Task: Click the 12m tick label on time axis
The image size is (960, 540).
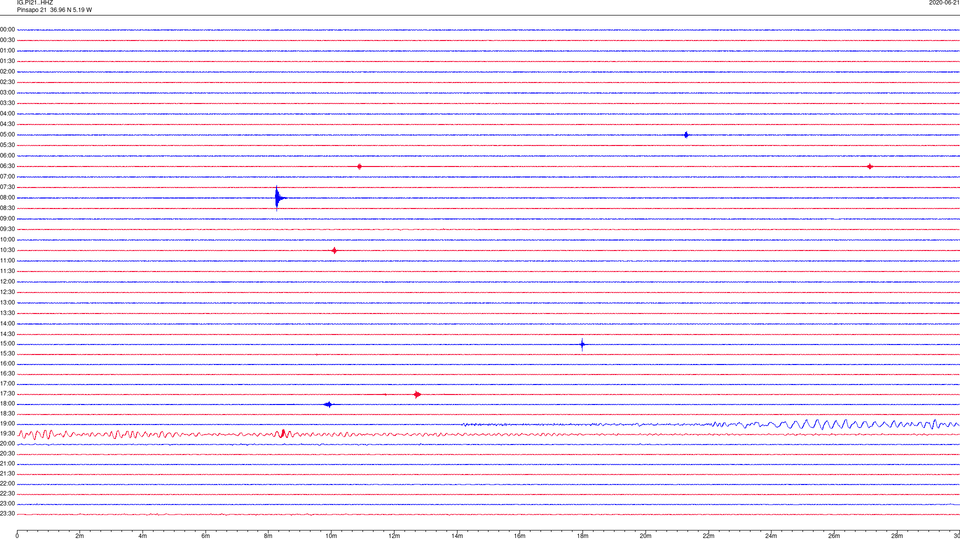Action: click(394, 536)
